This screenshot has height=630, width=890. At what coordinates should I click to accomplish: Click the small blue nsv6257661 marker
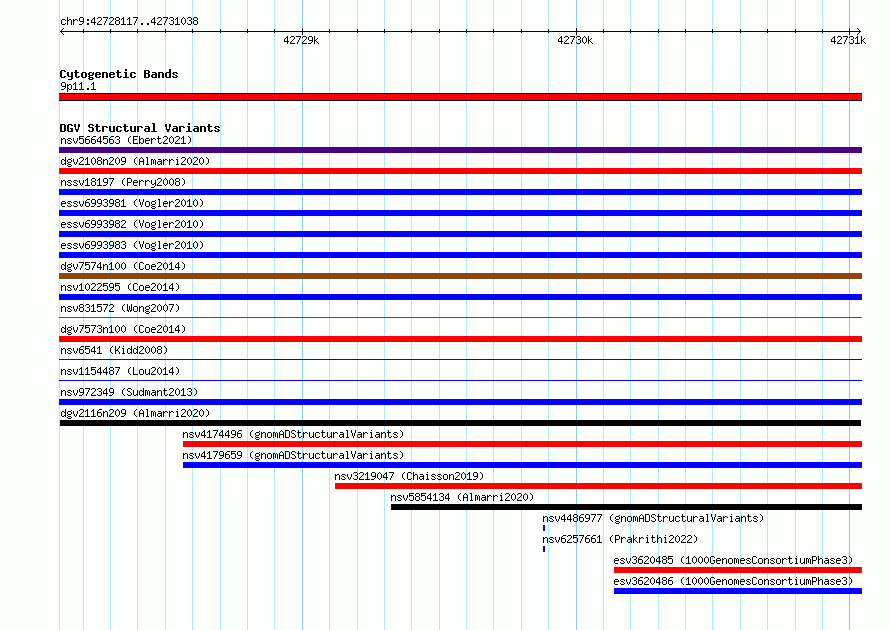point(544,549)
